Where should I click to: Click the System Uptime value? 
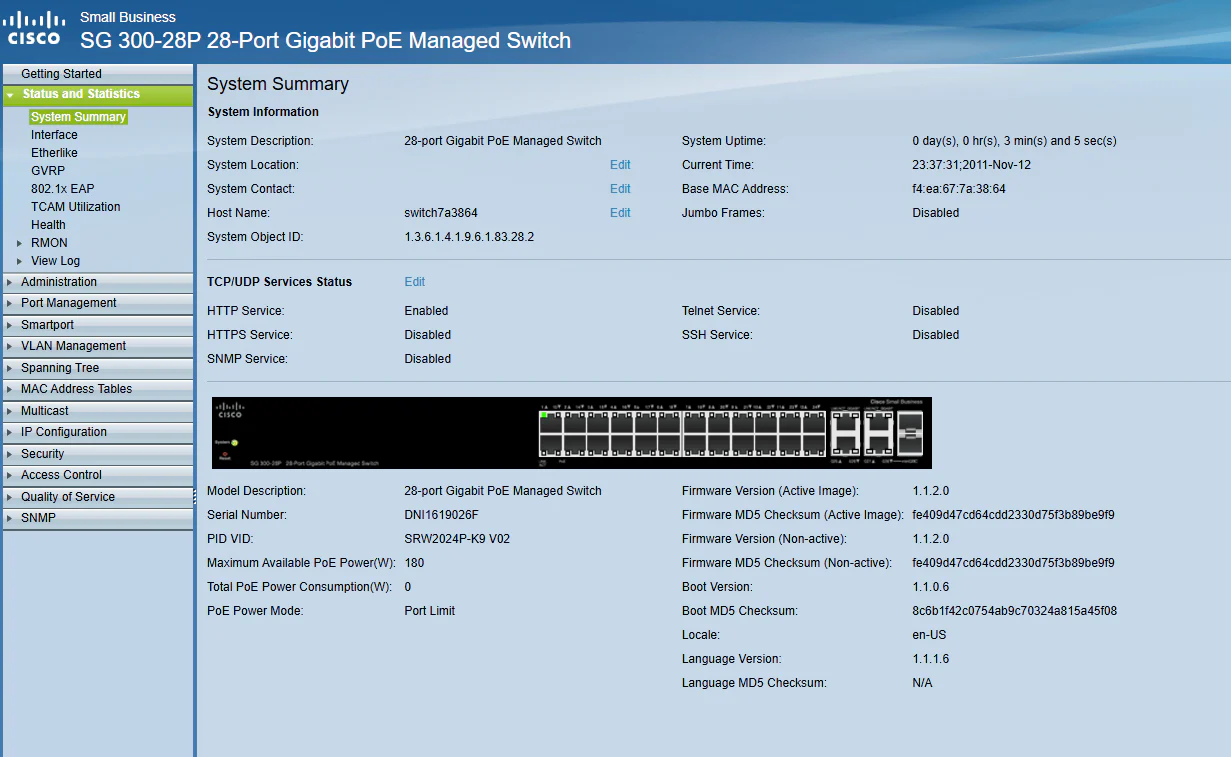click(1014, 141)
